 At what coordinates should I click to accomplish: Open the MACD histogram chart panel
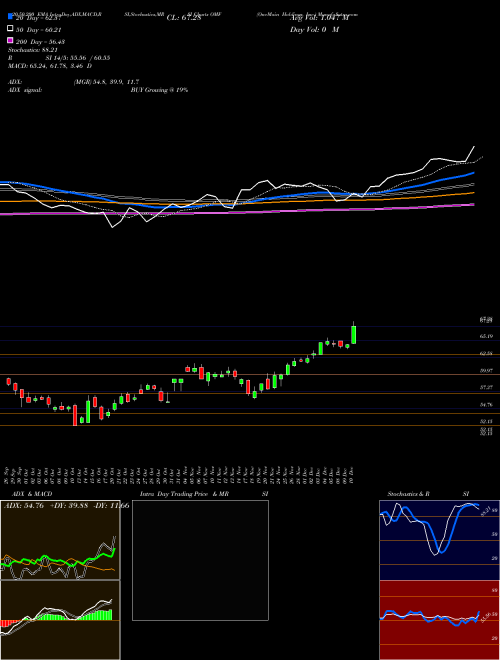click(60, 620)
